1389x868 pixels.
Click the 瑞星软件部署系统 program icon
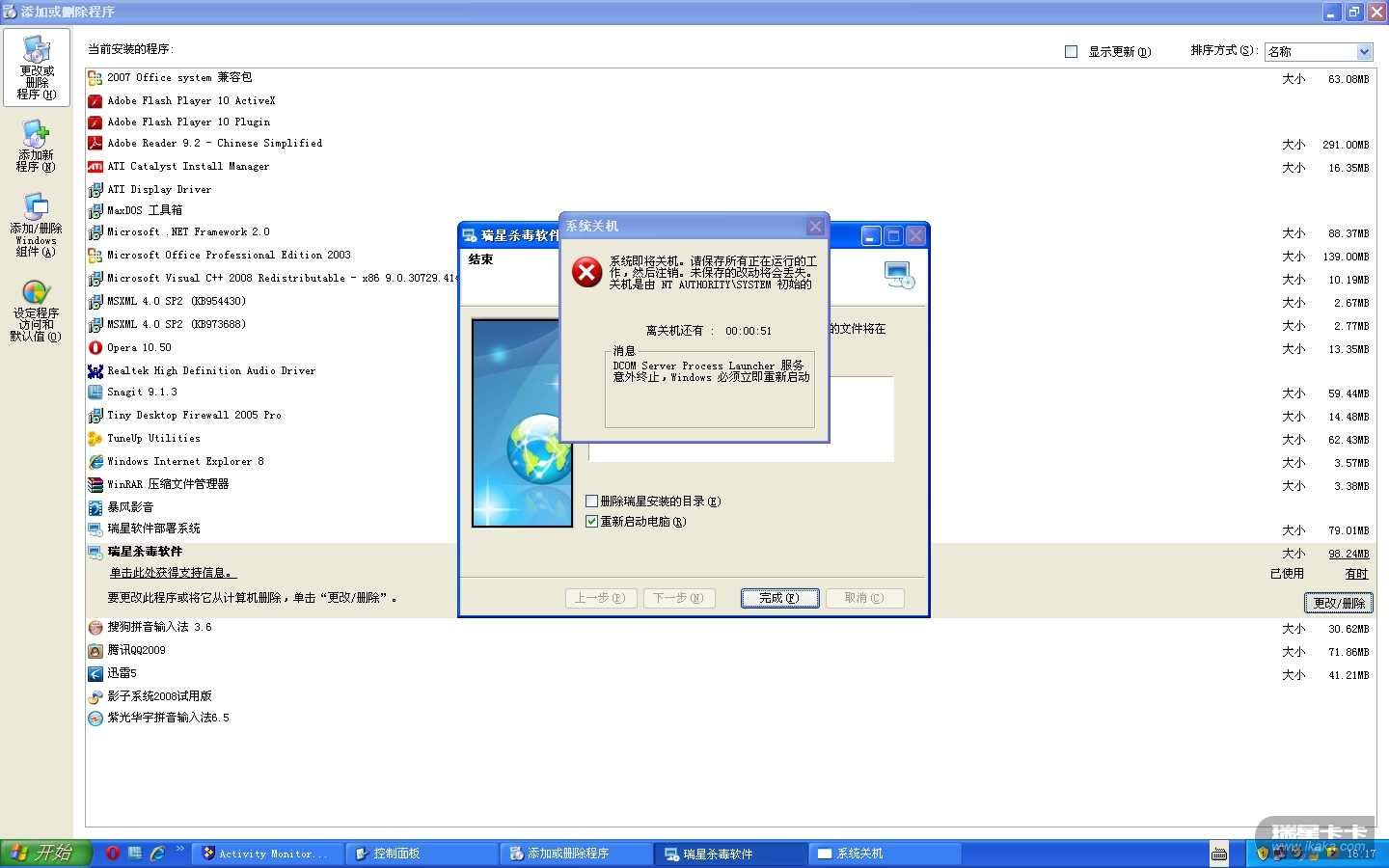point(95,529)
